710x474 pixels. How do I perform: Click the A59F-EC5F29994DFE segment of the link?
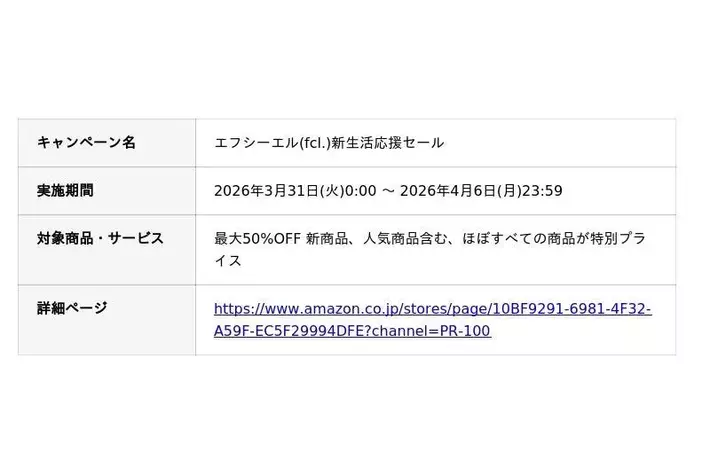click(290, 331)
